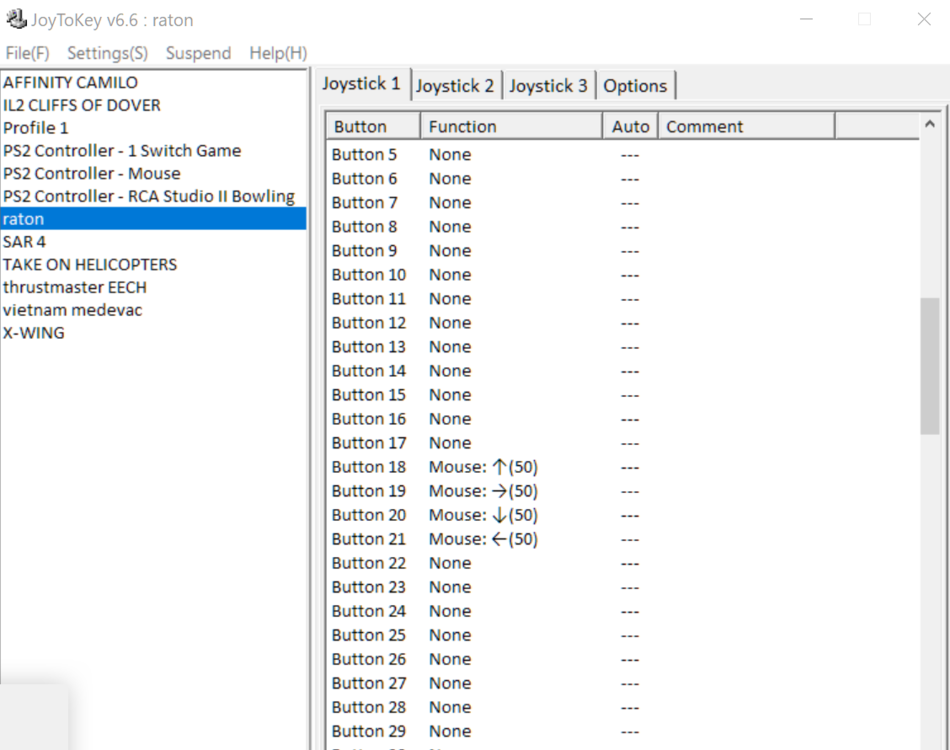Image resolution: width=950 pixels, height=750 pixels.
Task: Select the AFFINITY CAMILO profile
Action: point(154,82)
